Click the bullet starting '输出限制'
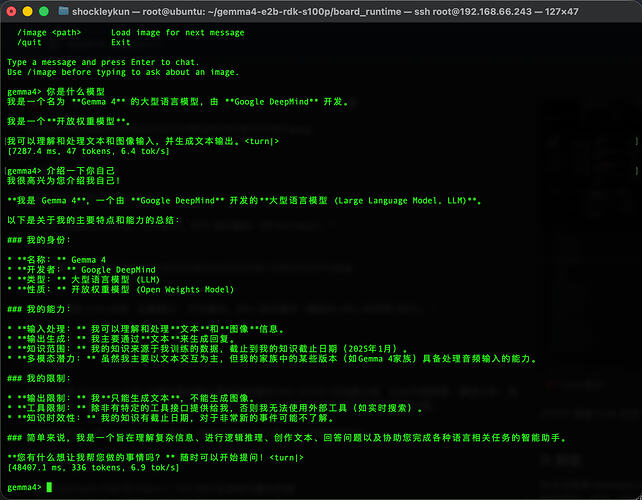The height and width of the screenshot is (500, 642). click(131, 398)
